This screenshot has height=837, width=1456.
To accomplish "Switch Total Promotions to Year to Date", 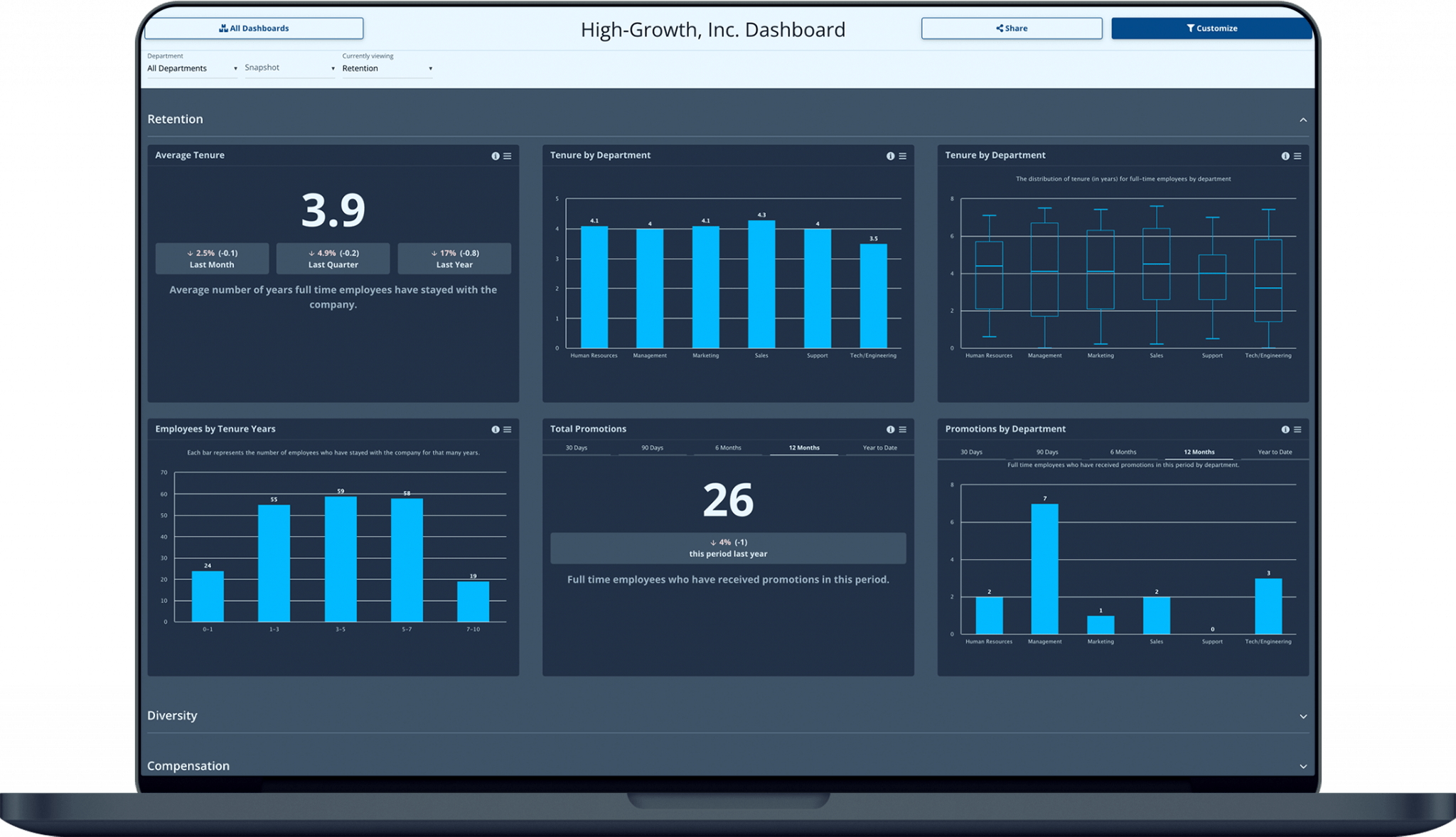I will point(879,448).
